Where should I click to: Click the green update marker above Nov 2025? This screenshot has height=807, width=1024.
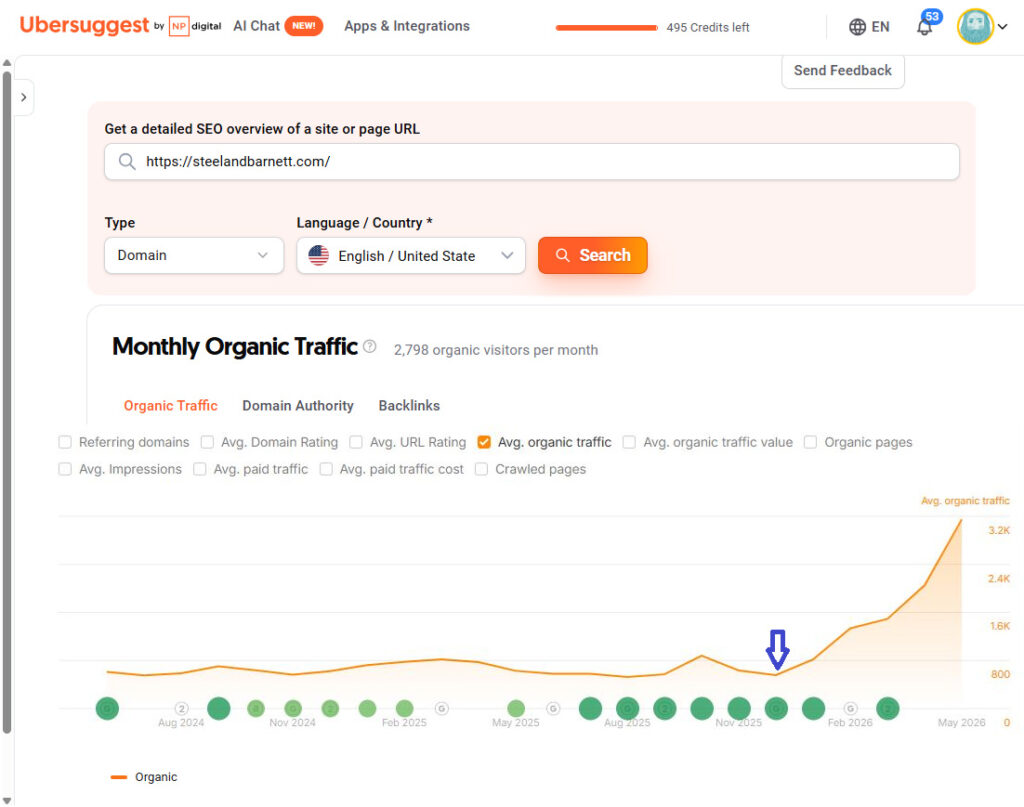pyautogui.click(x=739, y=708)
